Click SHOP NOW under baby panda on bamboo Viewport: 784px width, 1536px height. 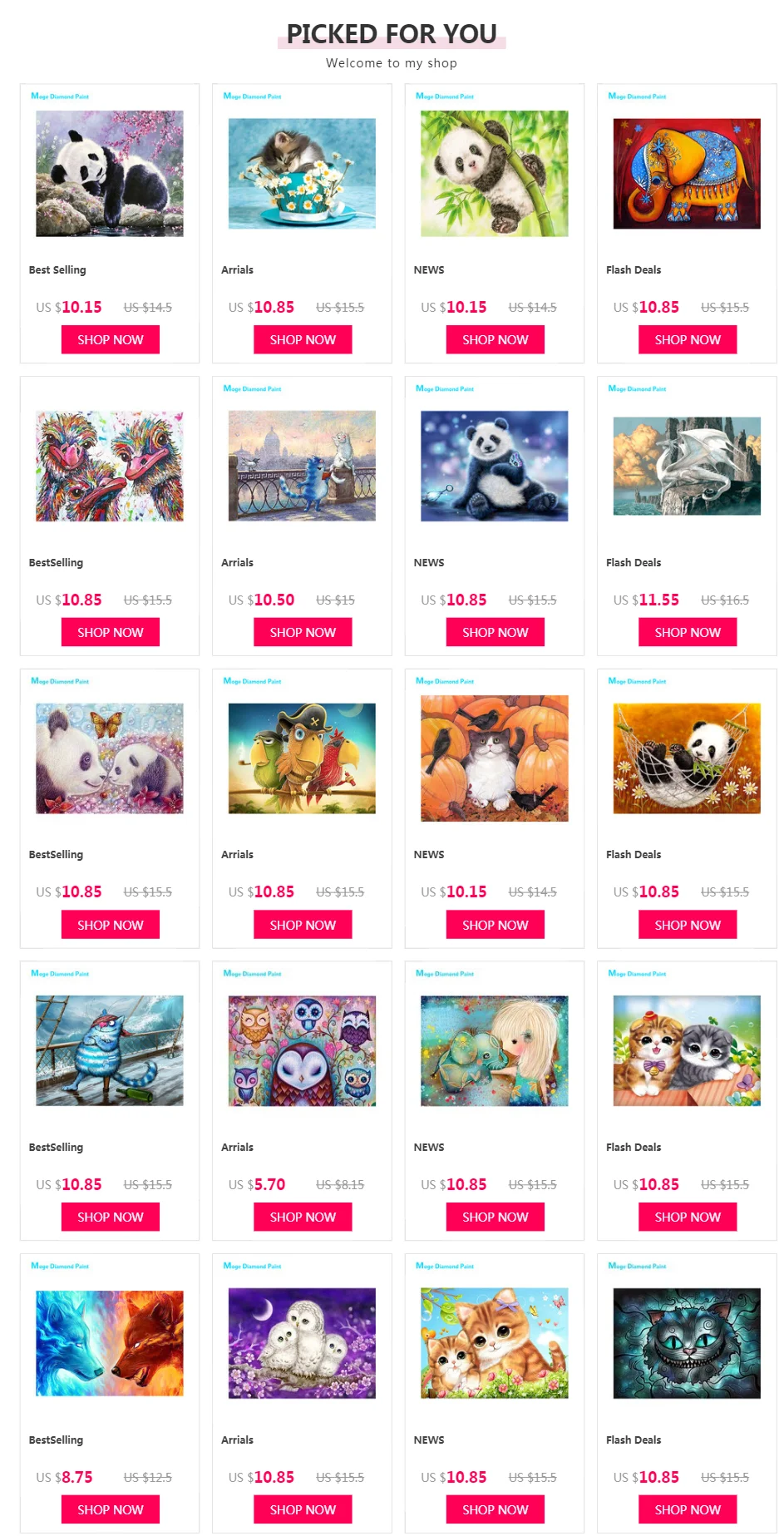[496, 339]
